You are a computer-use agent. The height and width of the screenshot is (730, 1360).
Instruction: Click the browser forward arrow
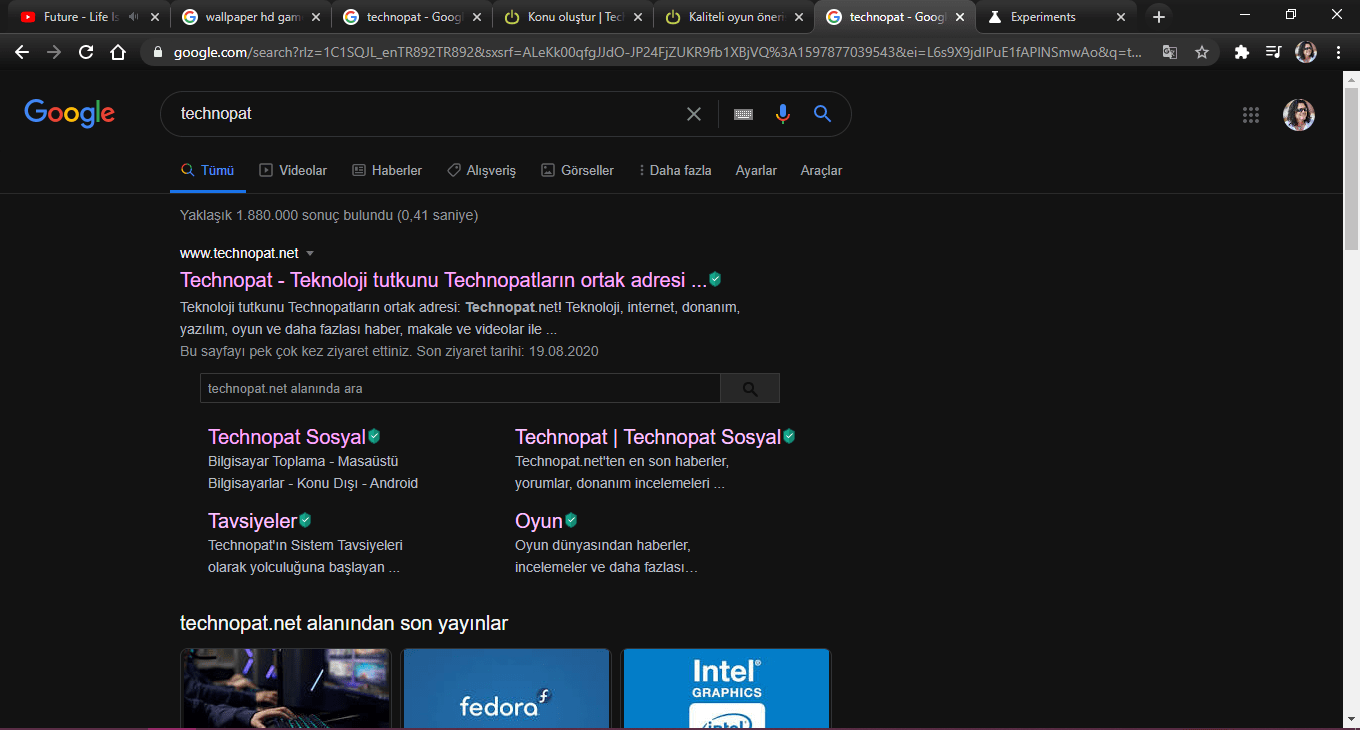click(x=54, y=53)
